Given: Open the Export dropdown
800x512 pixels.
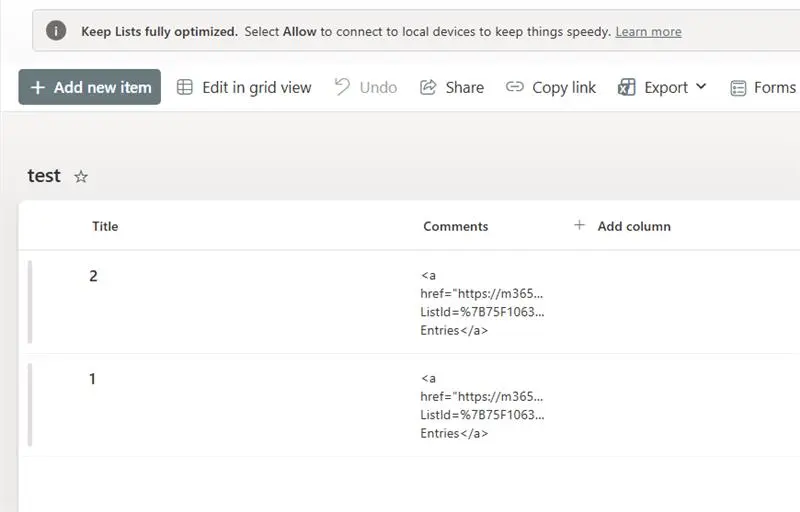Looking at the screenshot, I should [662, 88].
